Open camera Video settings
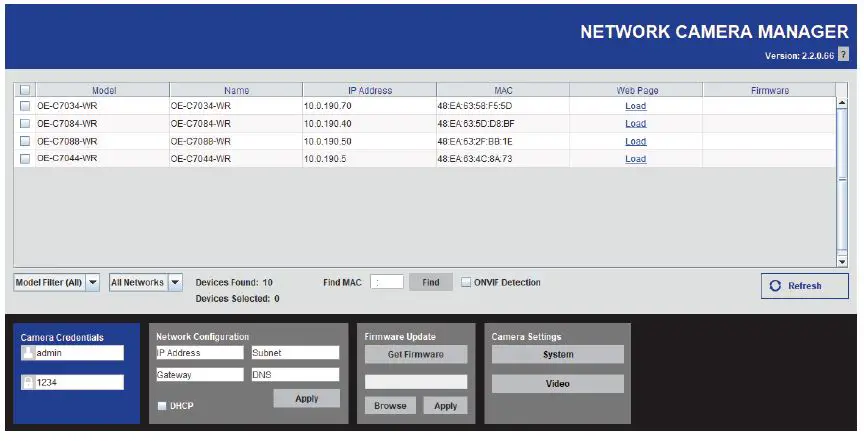The height and width of the screenshot is (441, 864). click(558, 384)
